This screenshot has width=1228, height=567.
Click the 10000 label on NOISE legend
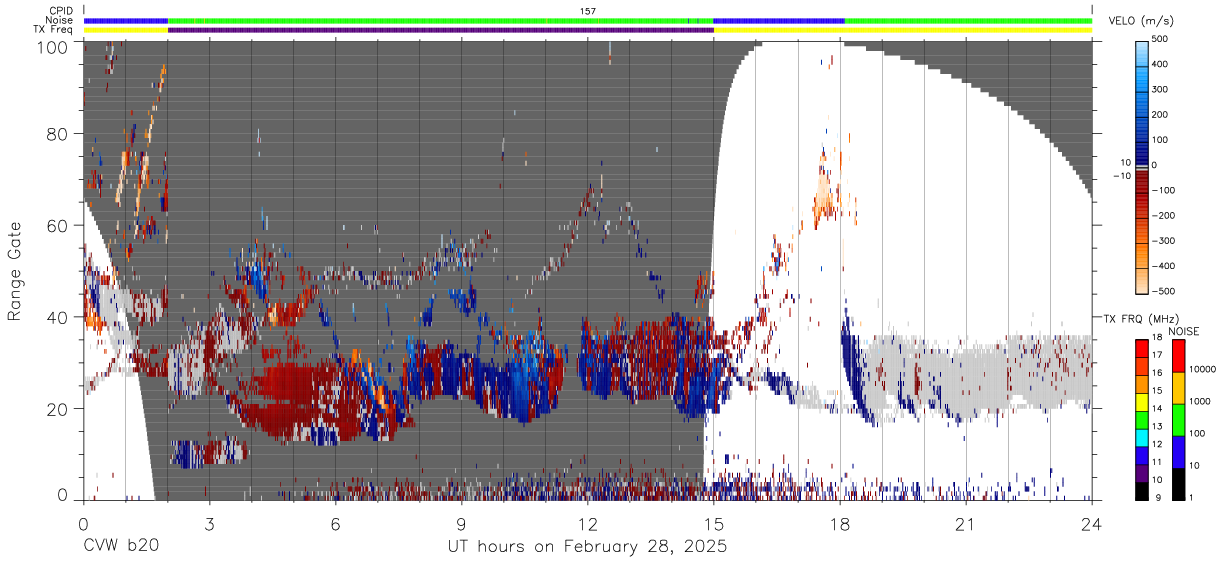click(1202, 371)
